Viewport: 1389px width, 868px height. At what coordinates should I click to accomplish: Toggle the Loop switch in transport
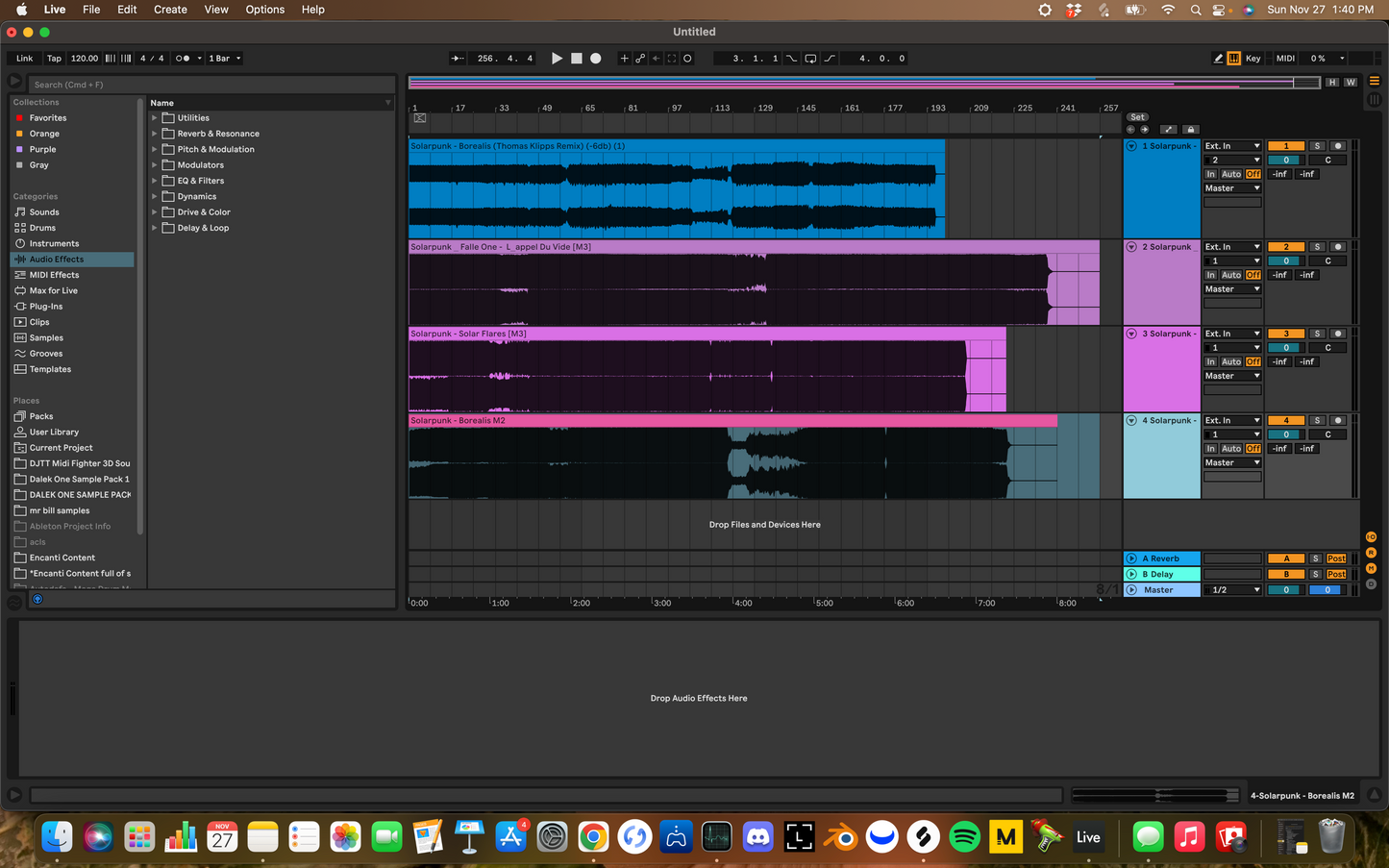[x=810, y=59]
